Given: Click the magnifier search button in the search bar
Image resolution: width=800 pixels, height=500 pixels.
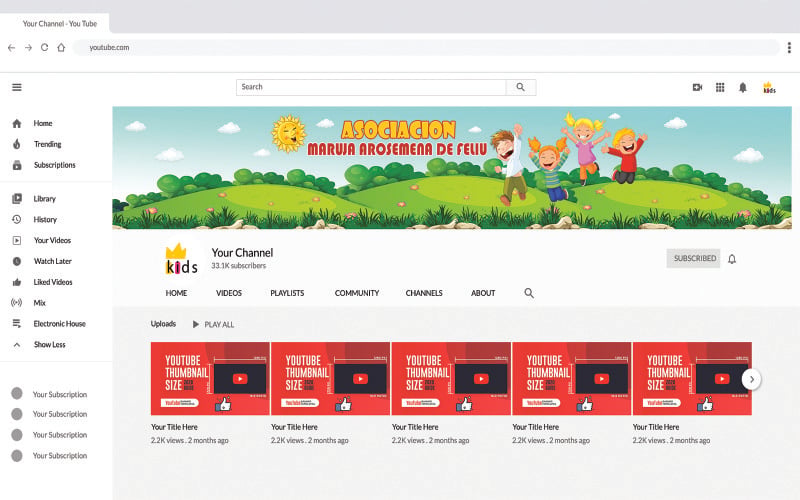Looking at the screenshot, I should tap(520, 87).
